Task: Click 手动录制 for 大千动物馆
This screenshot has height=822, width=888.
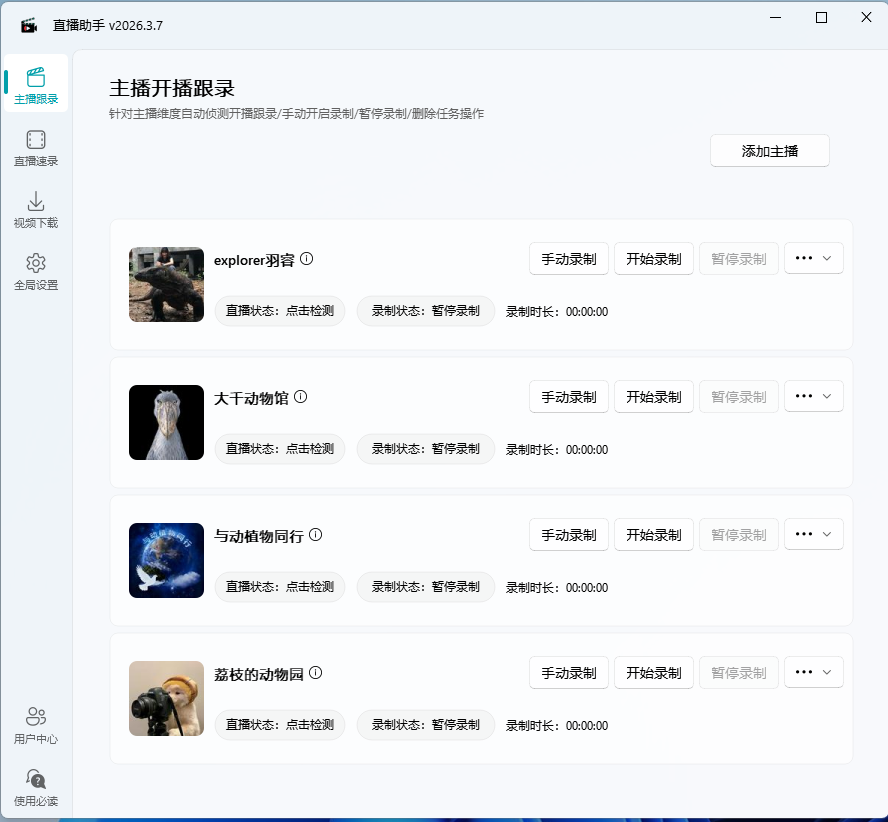Action: tap(568, 396)
